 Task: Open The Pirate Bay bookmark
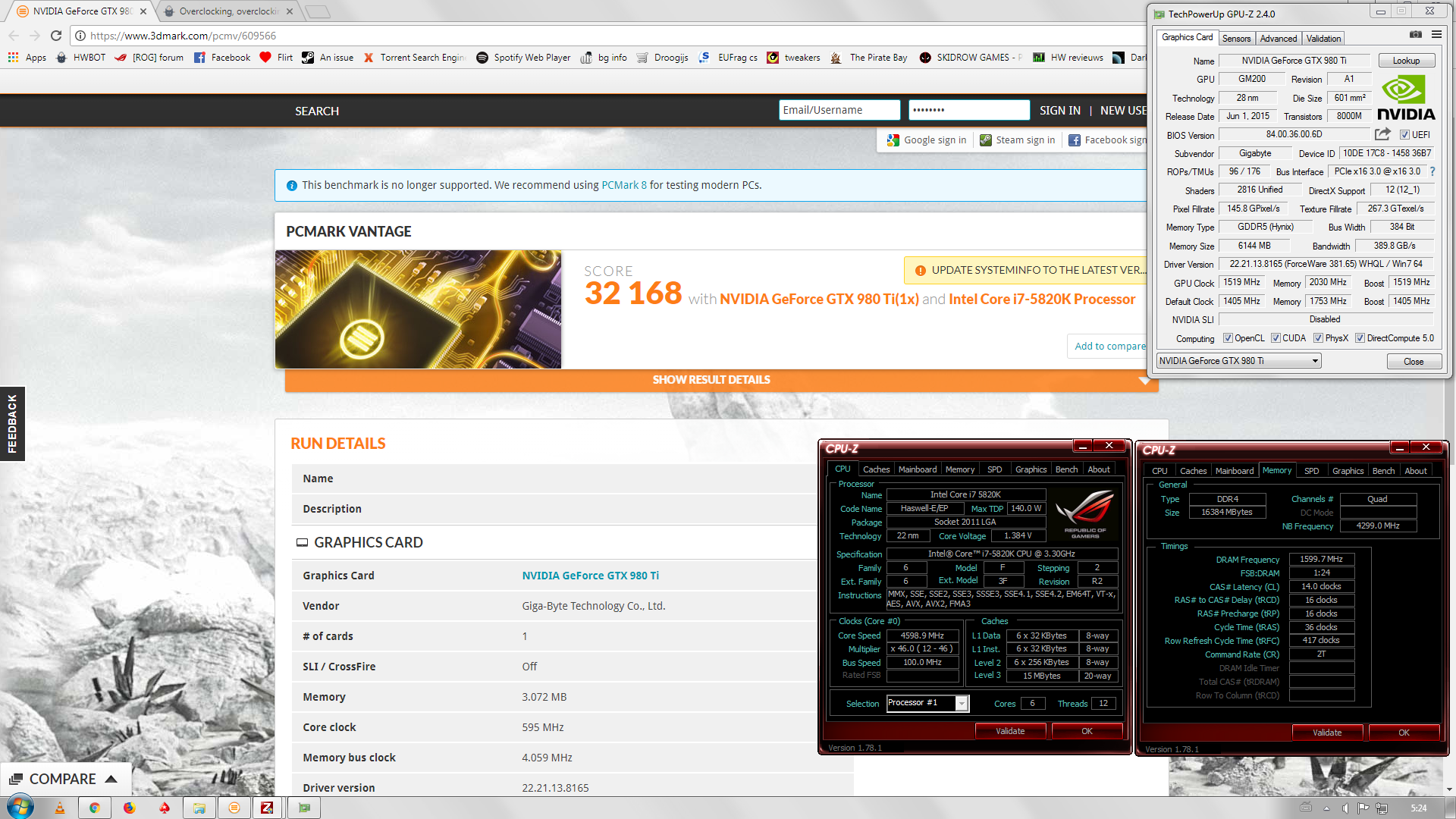(869, 58)
